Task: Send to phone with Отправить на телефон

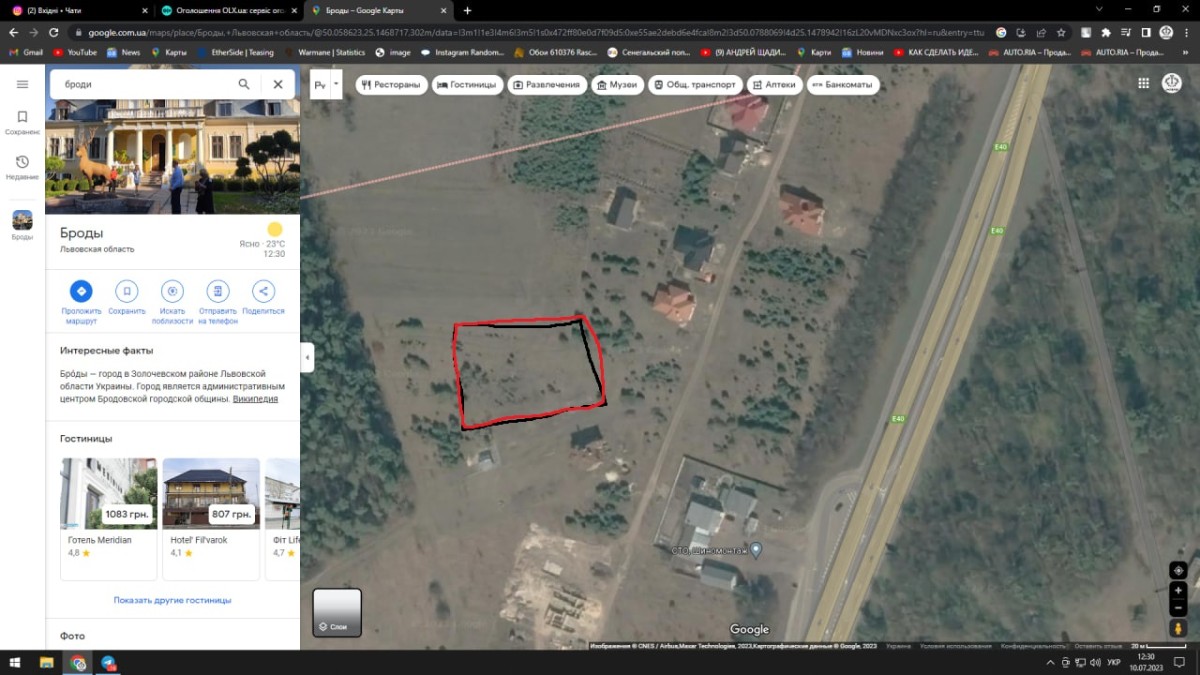Action: click(x=217, y=291)
